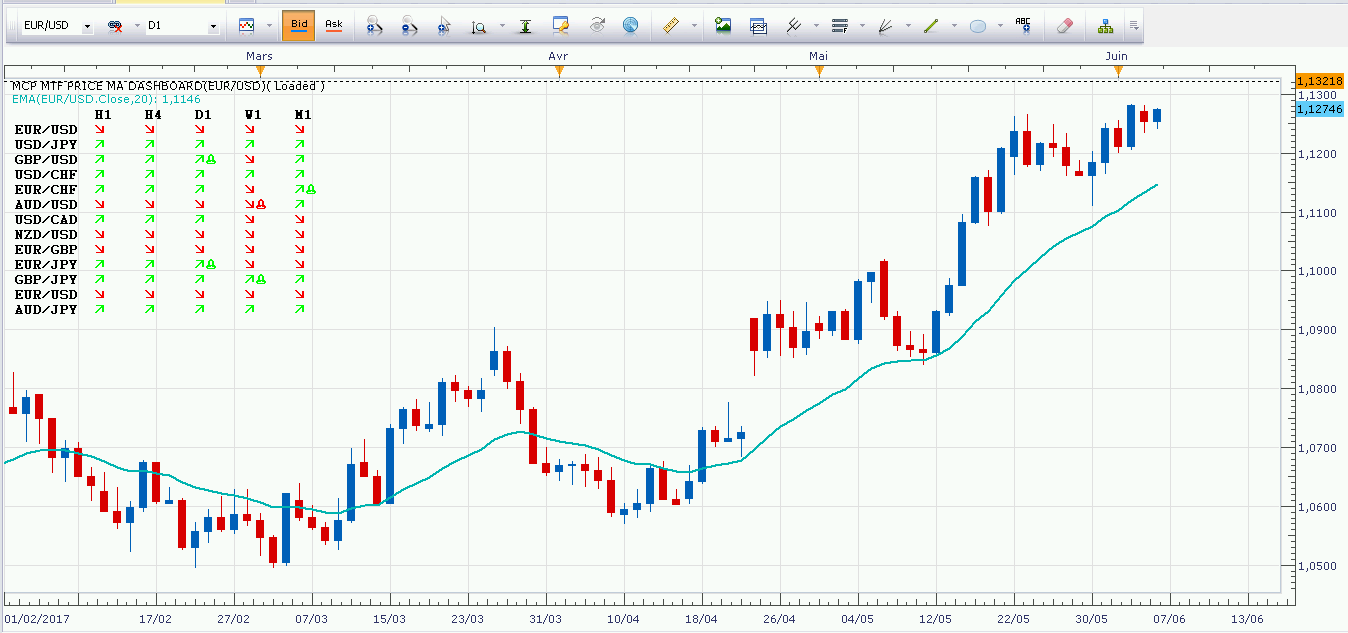1348x633 pixels.
Task: Click the chart type icon
Action: coord(246,25)
